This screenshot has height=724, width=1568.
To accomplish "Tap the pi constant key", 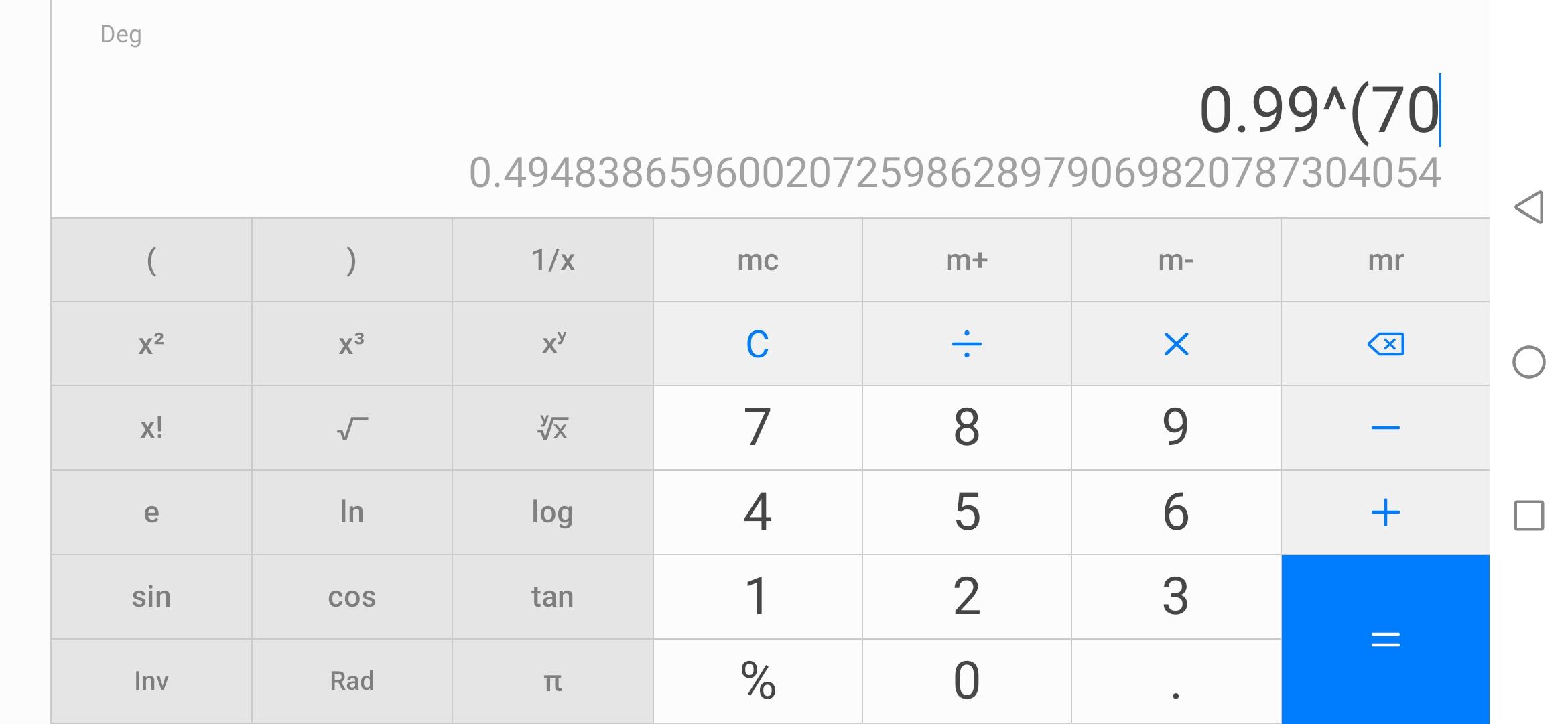I will 553,681.
